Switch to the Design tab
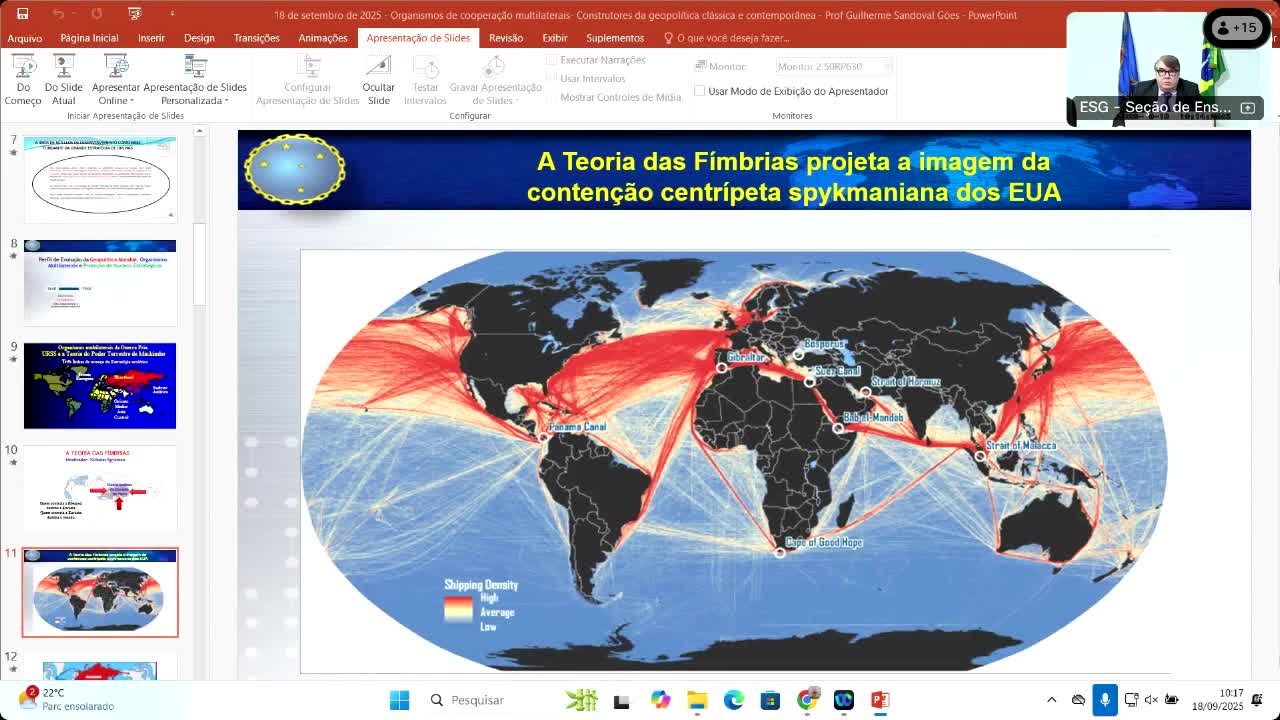 tap(199, 38)
